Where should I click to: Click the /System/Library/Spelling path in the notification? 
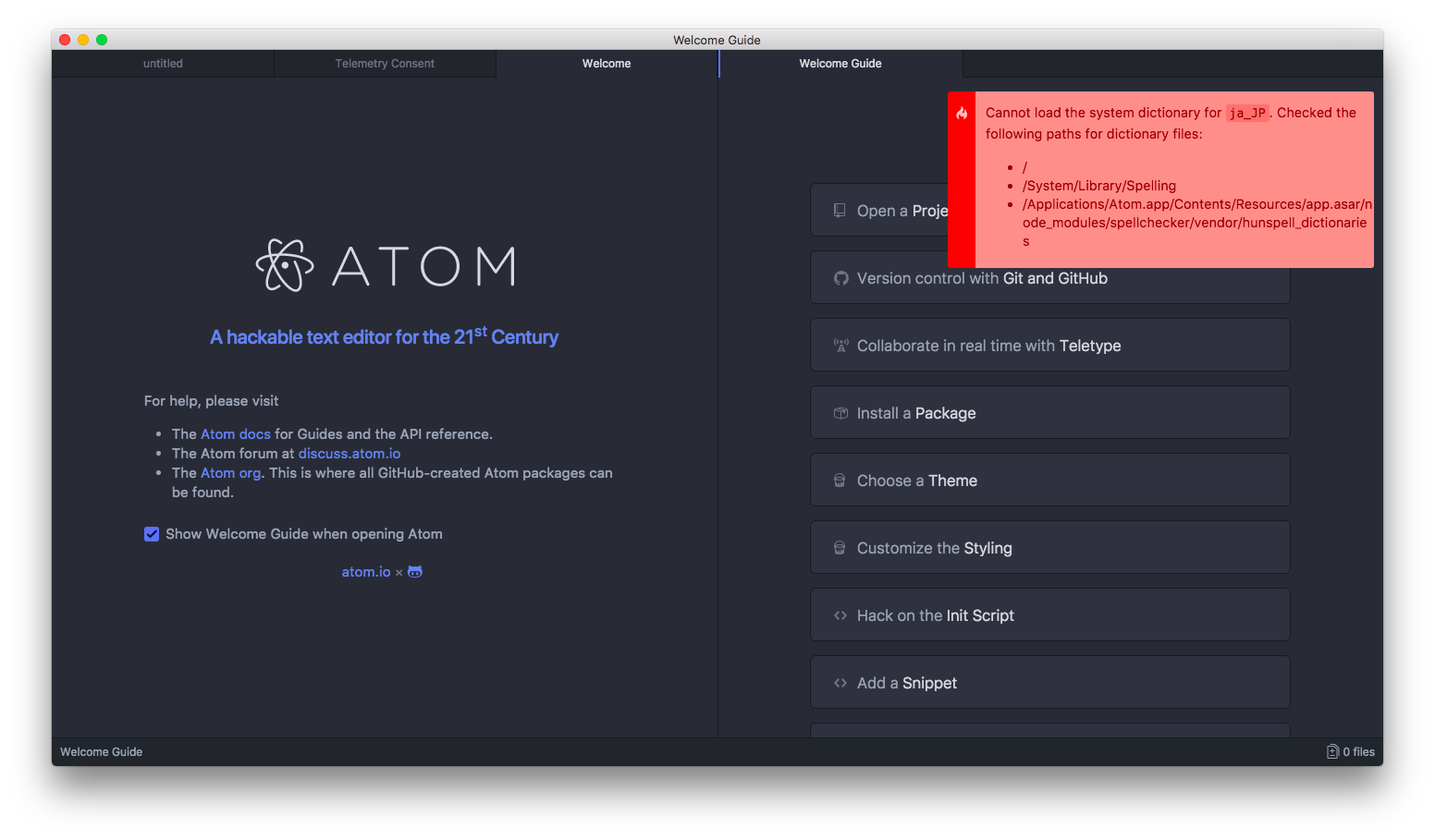click(x=1099, y=186)
